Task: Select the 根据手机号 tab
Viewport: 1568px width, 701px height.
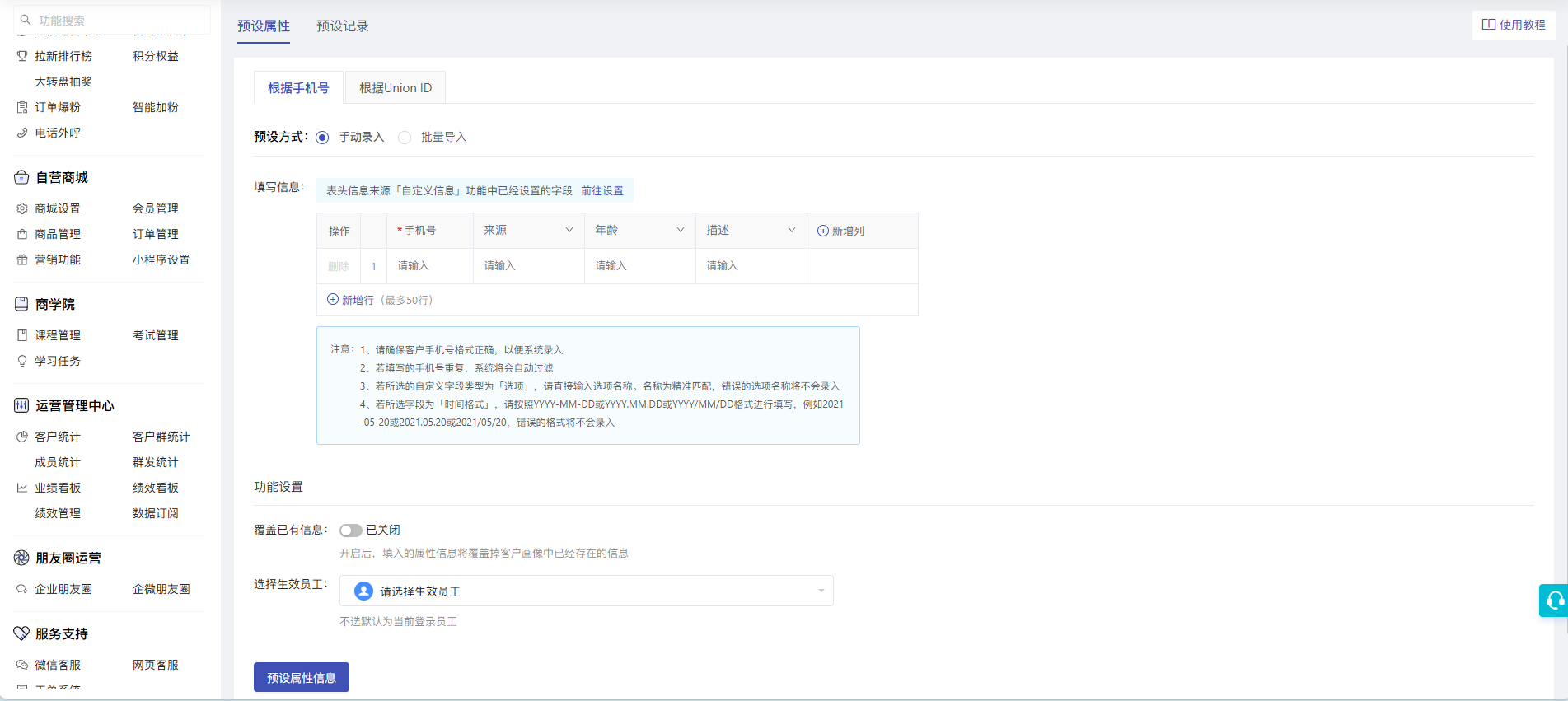Action: 298,88
